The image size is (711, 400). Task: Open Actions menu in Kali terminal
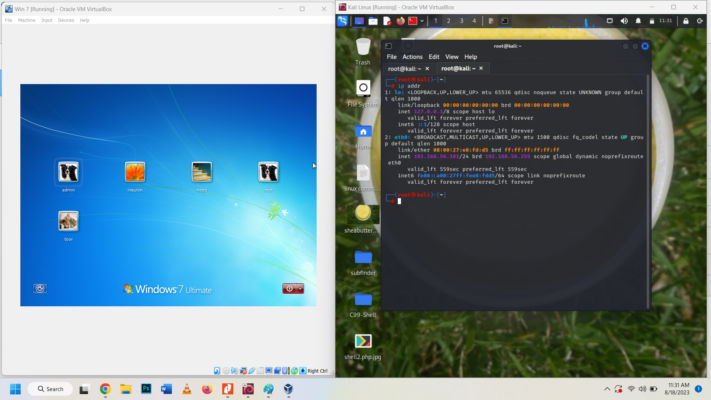click(x=412, y=57)
